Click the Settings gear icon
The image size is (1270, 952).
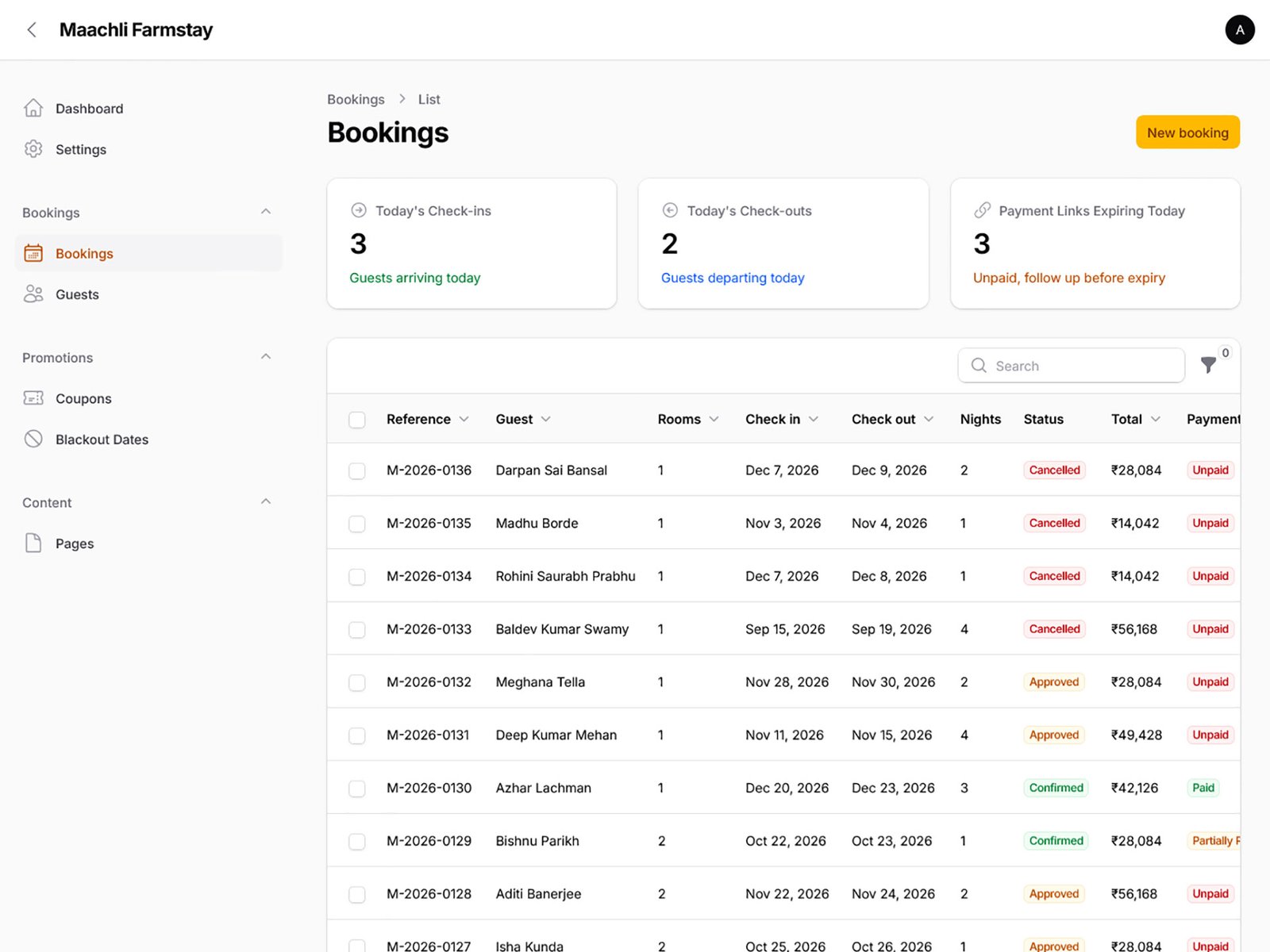[33, 149]
